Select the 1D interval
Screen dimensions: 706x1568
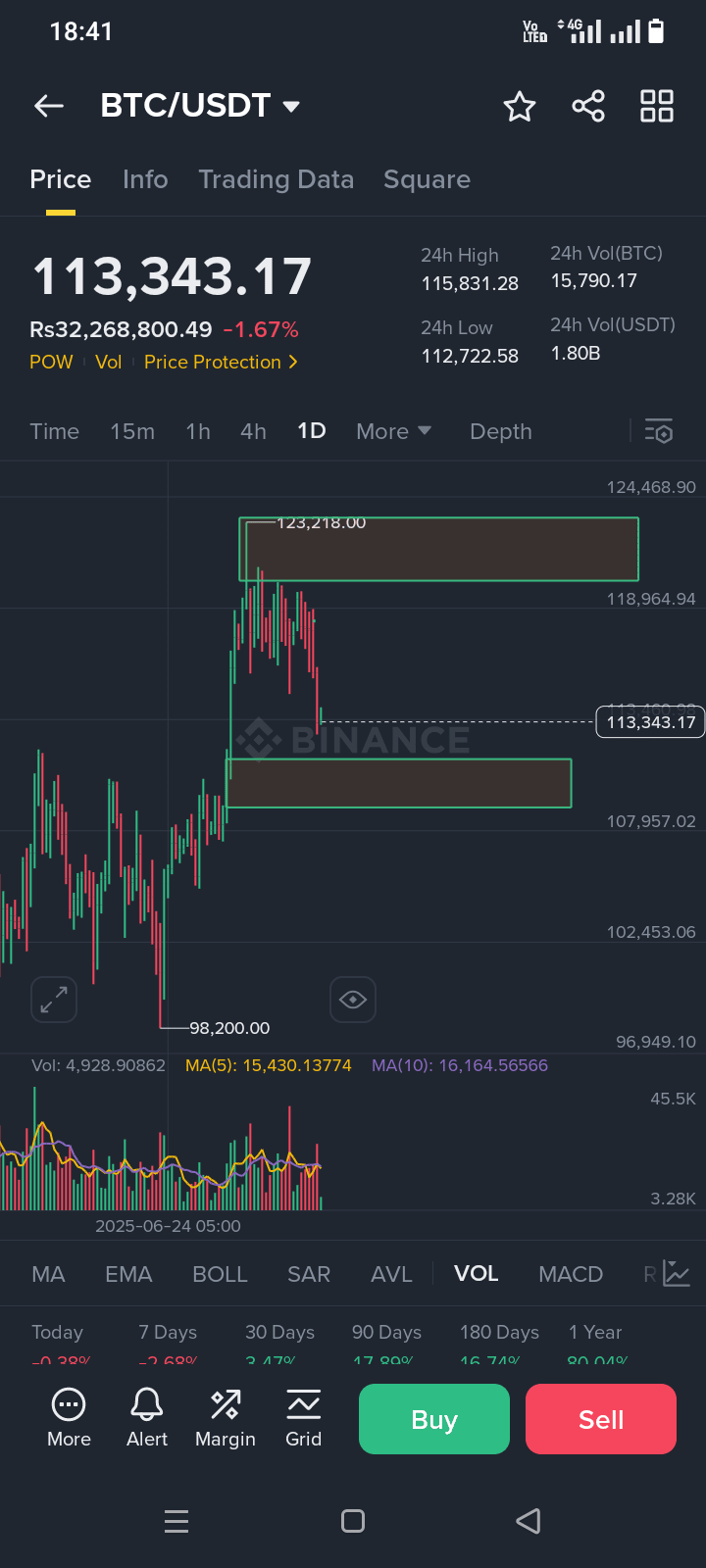pyautogui.click(x=312, y=431)
